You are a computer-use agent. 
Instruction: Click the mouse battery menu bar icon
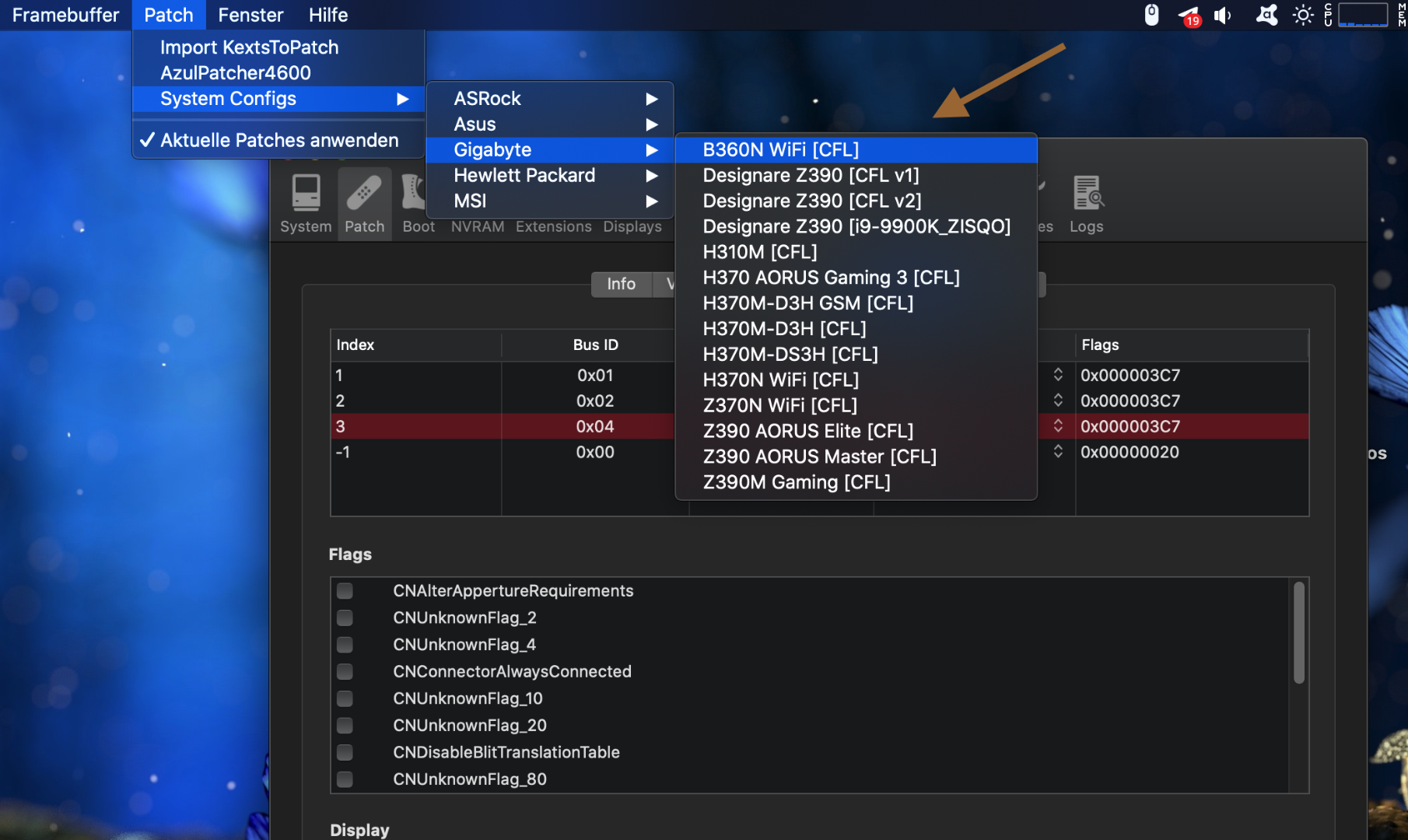point(1151,15)
